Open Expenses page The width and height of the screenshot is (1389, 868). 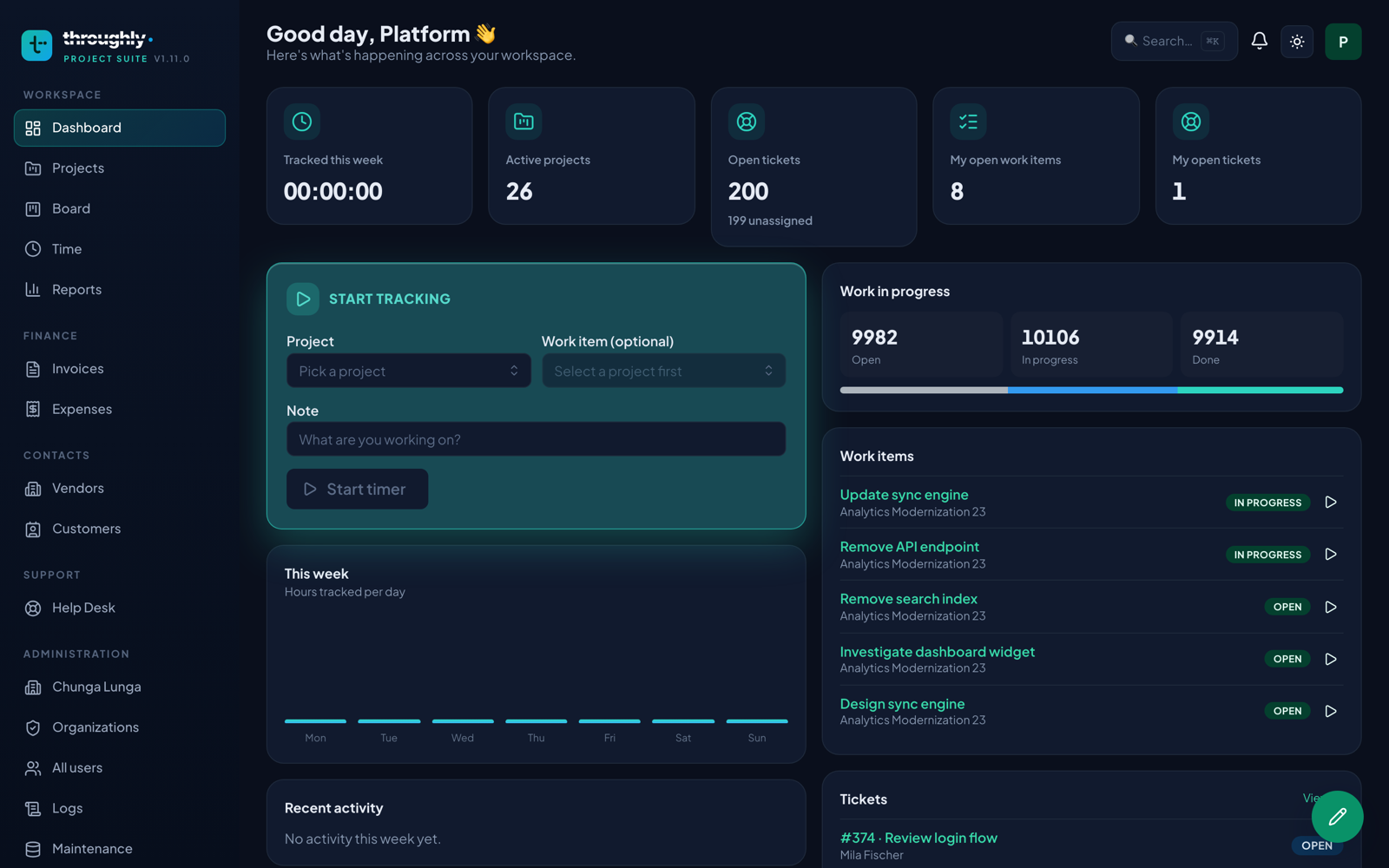click(x=120, y=409)
